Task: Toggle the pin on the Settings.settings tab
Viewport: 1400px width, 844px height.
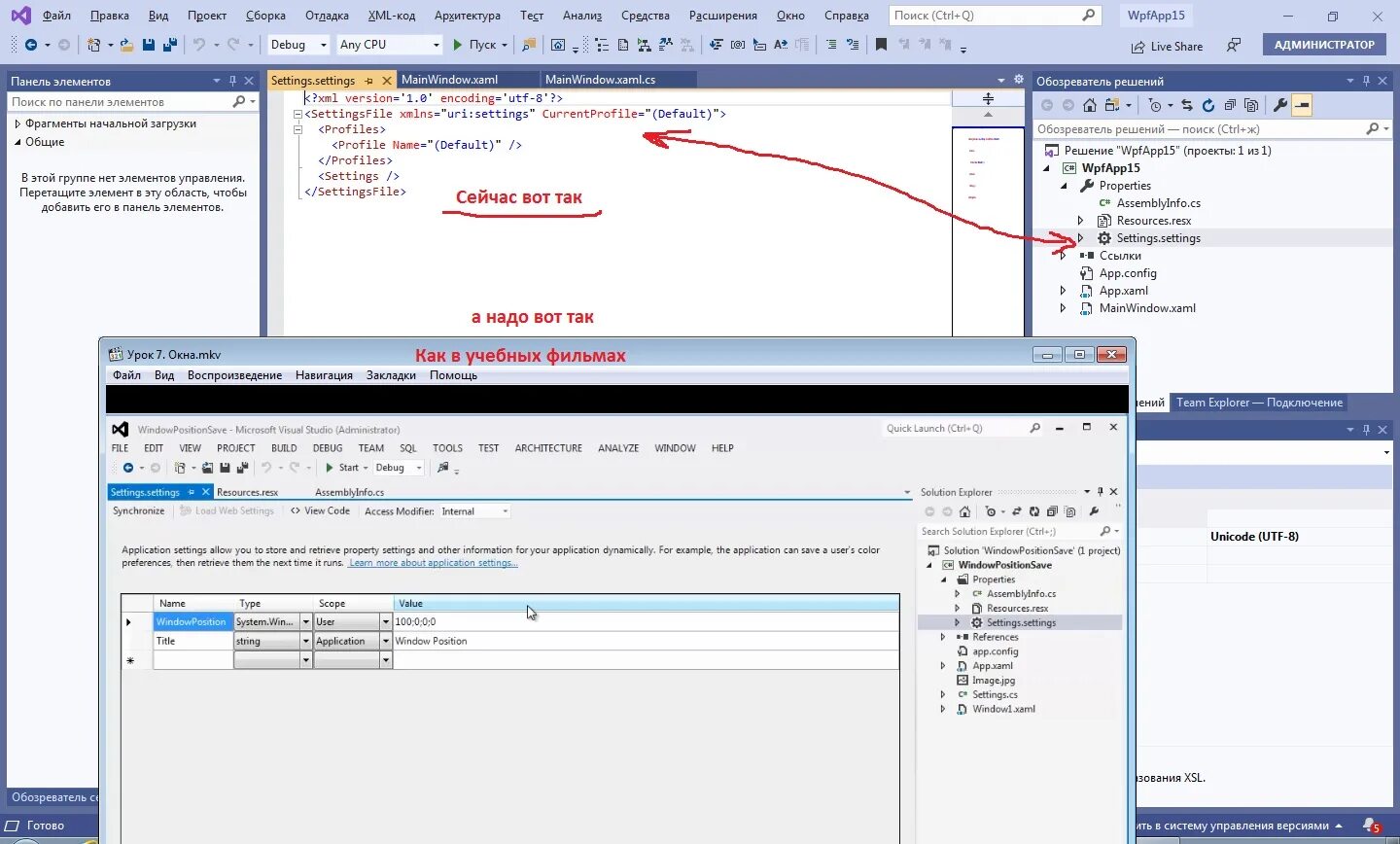Action: (368, 81)
